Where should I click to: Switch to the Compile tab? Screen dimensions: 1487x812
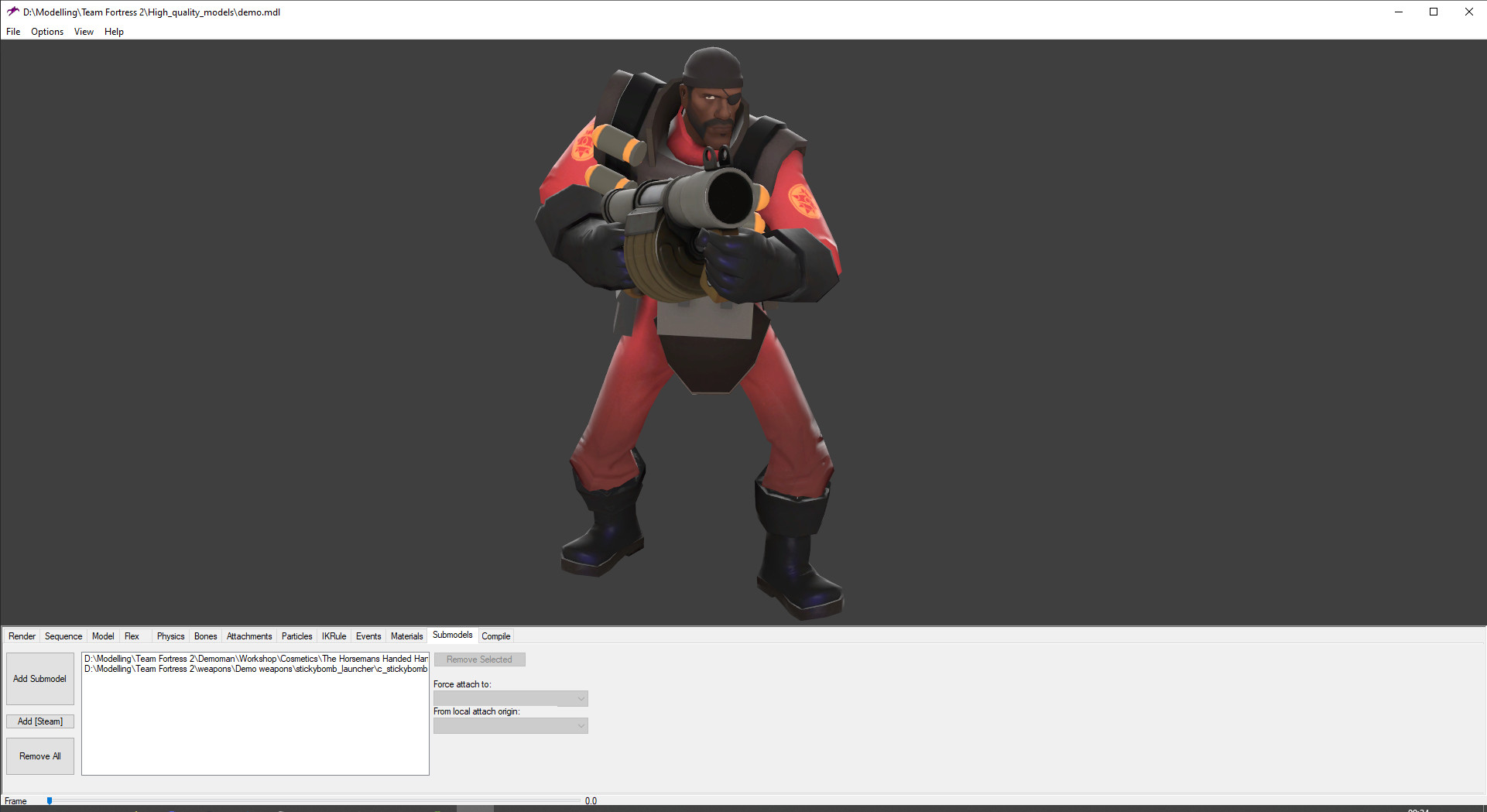tap(495, 636)
